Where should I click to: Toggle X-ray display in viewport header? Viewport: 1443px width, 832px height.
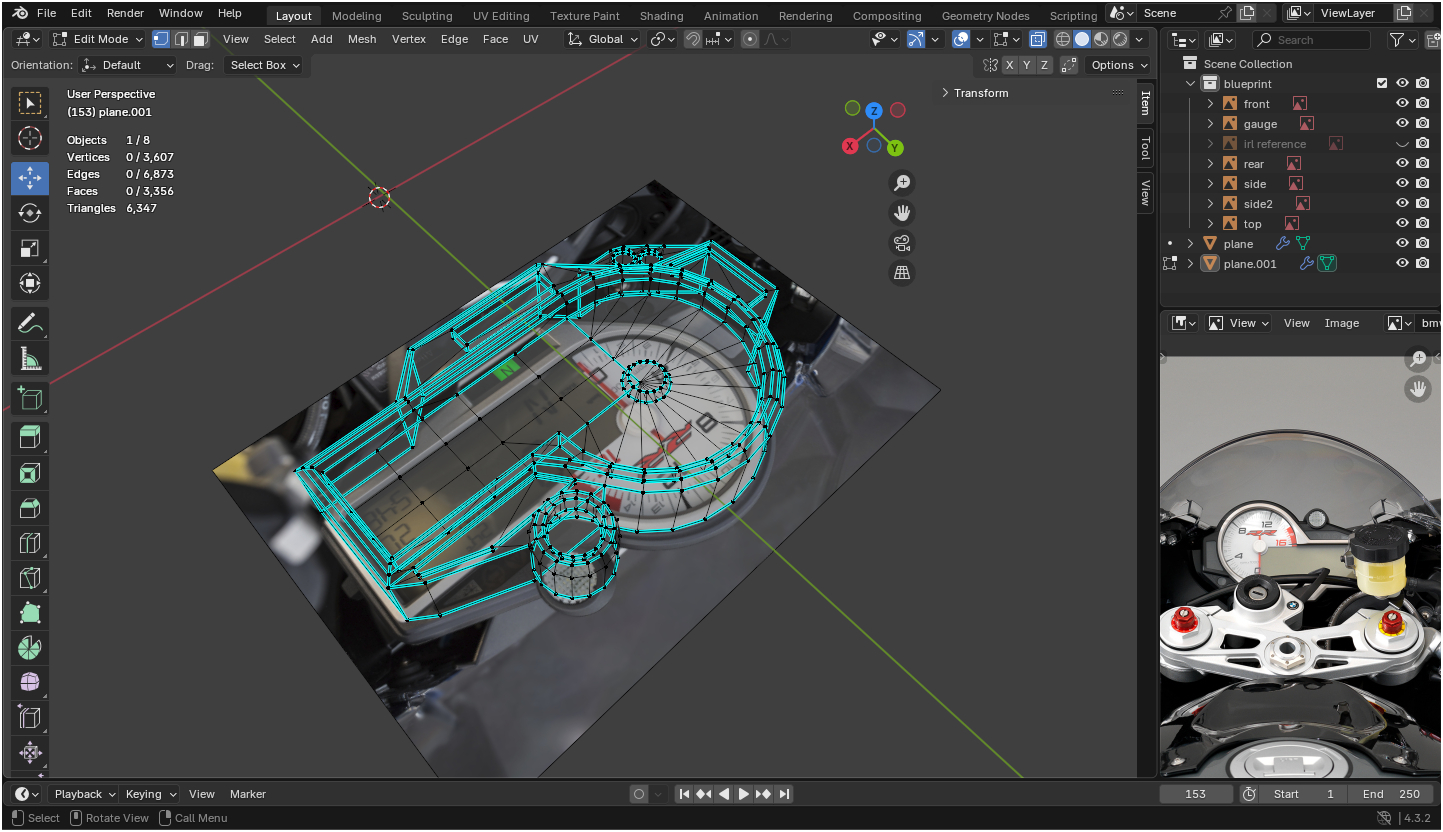click(1037, 39)
